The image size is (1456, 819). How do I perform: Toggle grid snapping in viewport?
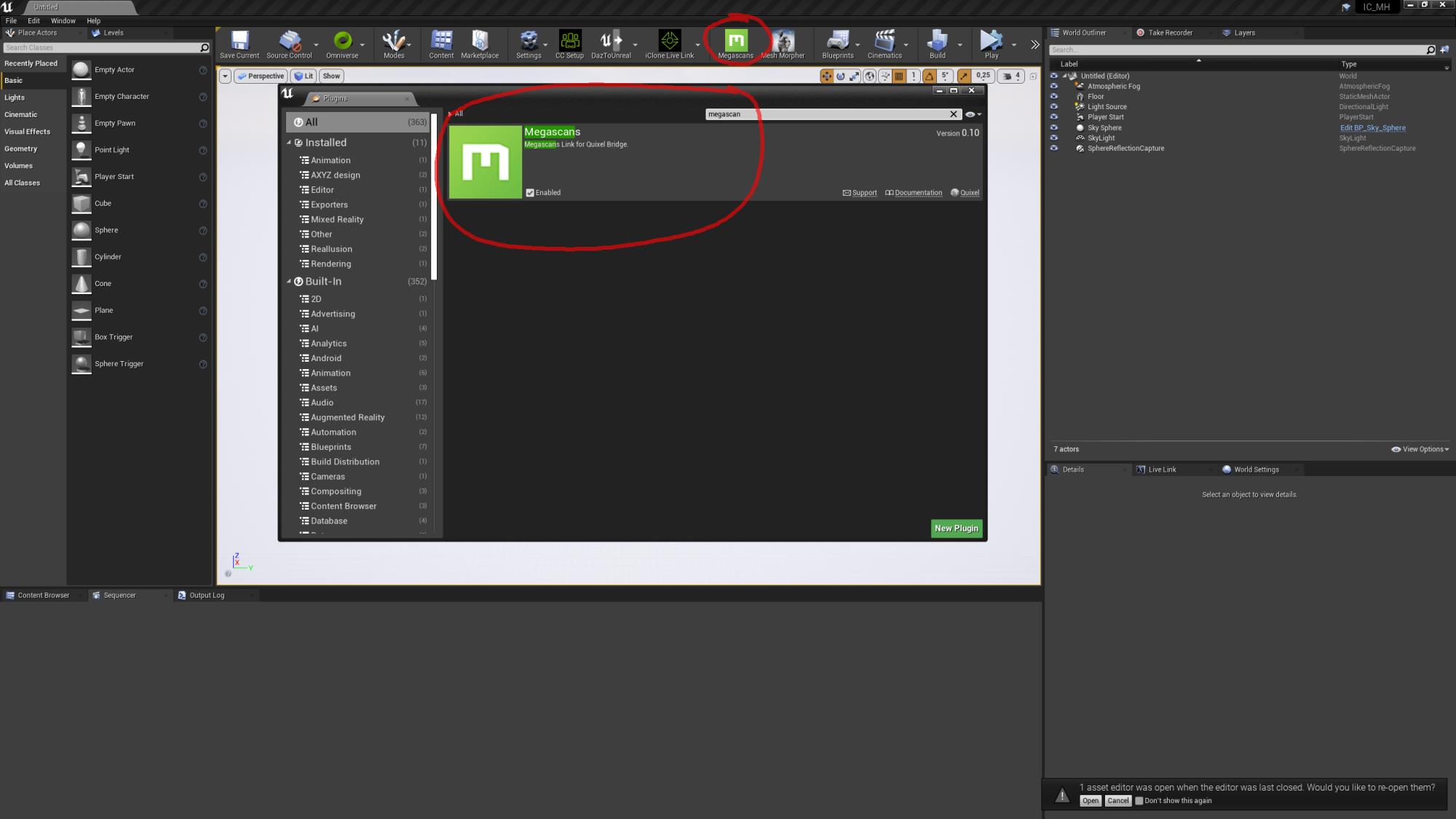(x=899, y=76)
